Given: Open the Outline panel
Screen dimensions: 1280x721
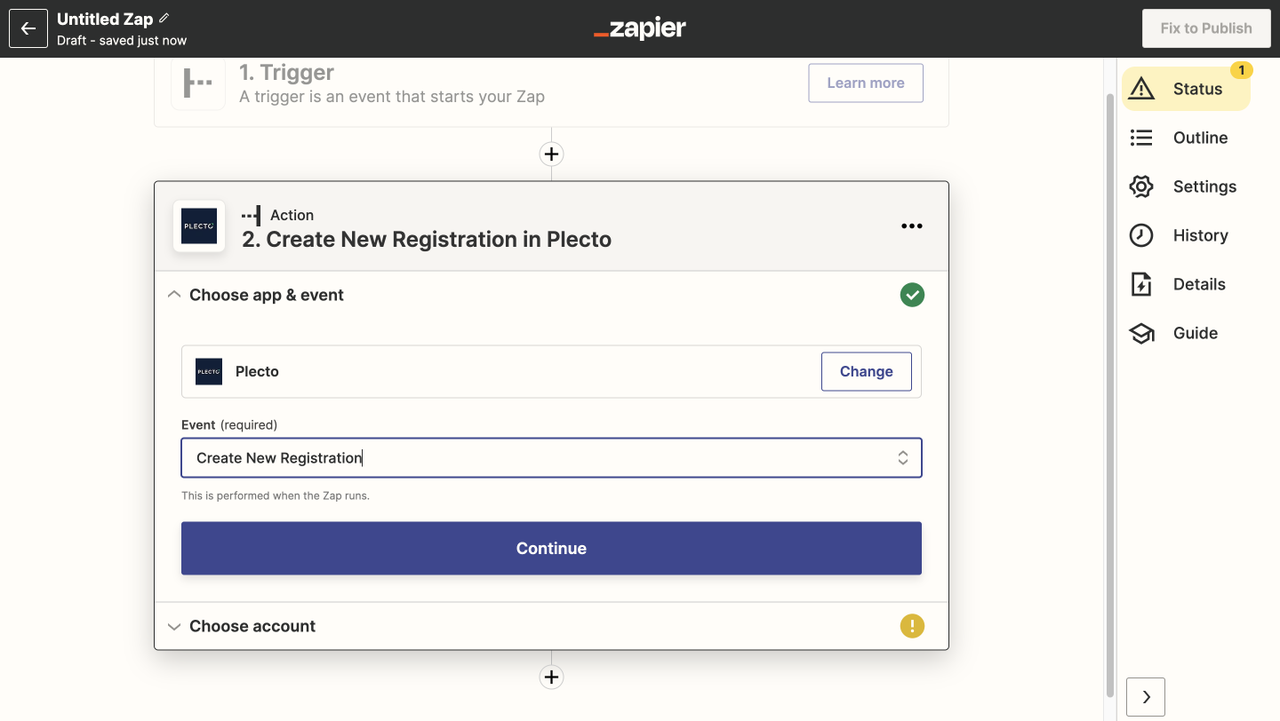Looking at the screenshot, I should click(x=1185, y=138).
